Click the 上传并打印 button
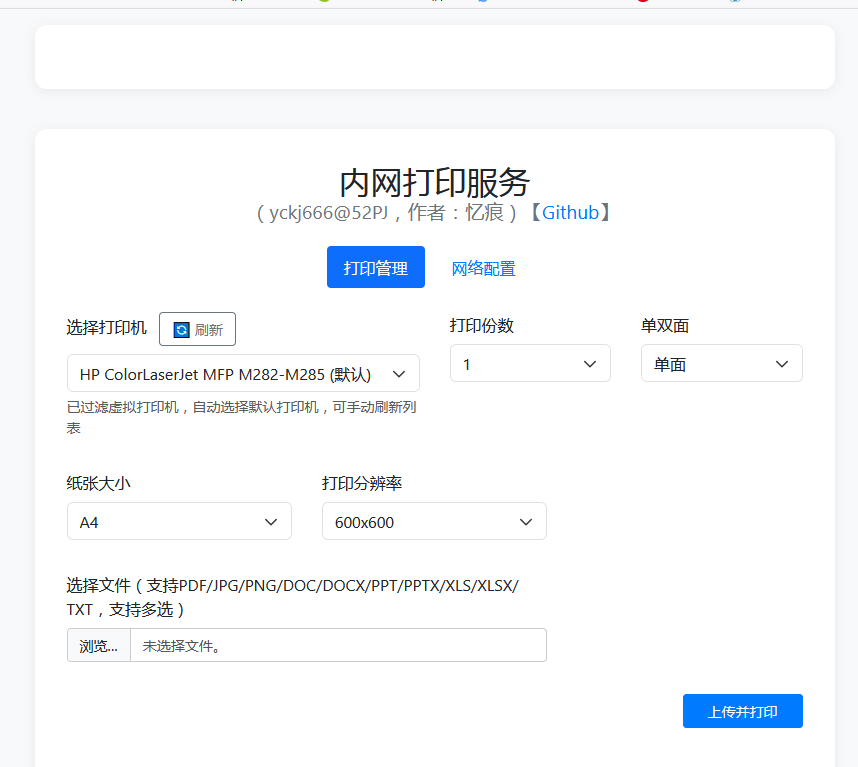 click(742, 712)
